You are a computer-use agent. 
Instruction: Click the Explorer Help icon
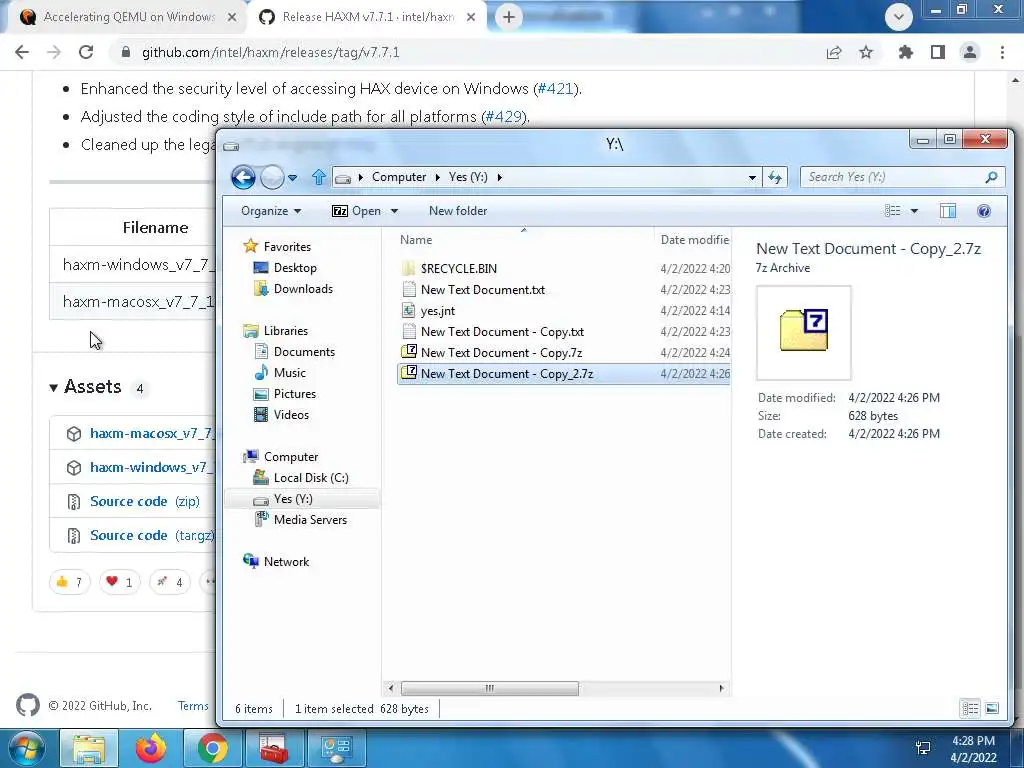984,210
